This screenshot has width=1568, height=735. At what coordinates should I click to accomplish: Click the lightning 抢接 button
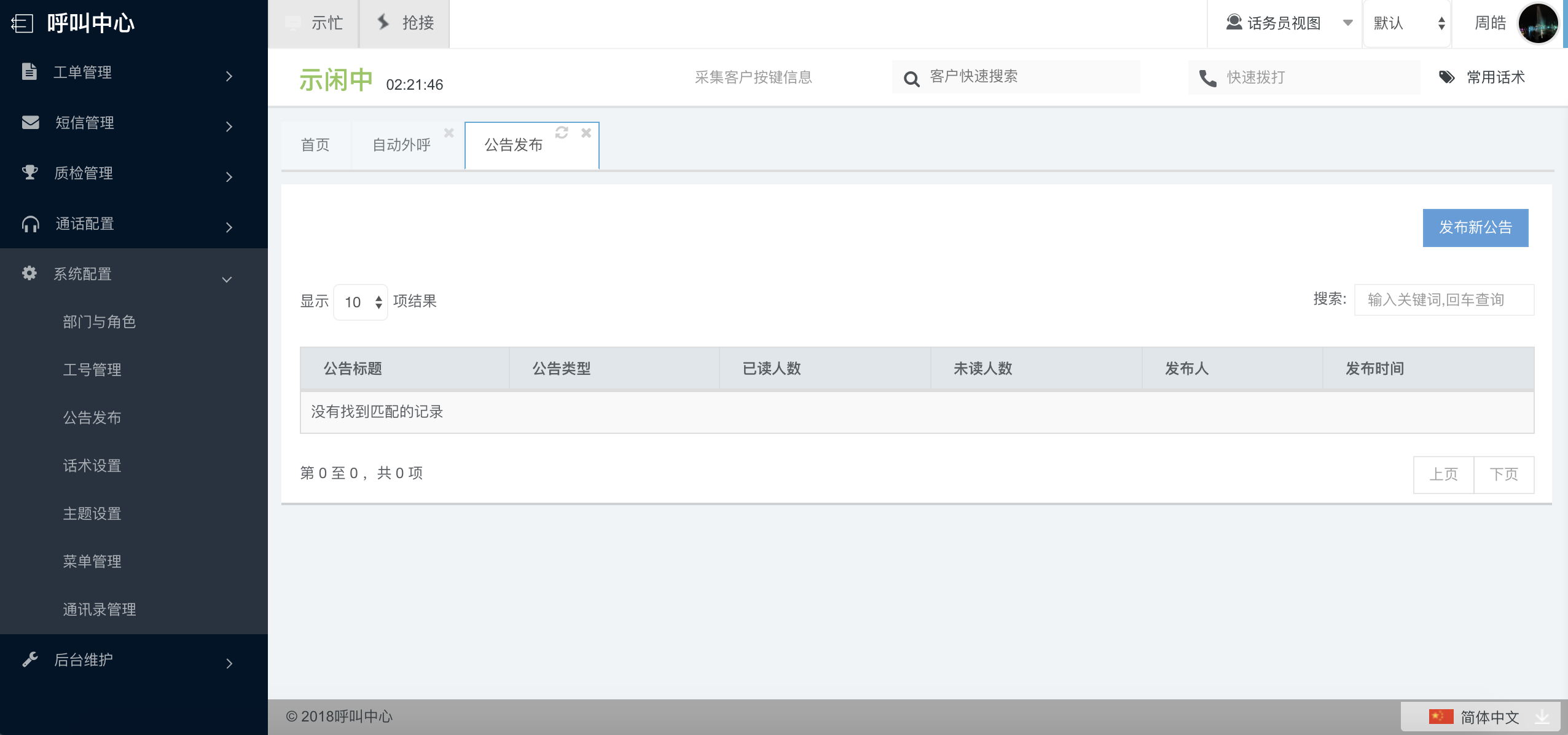pyautogui.click(x=405, y=23)
